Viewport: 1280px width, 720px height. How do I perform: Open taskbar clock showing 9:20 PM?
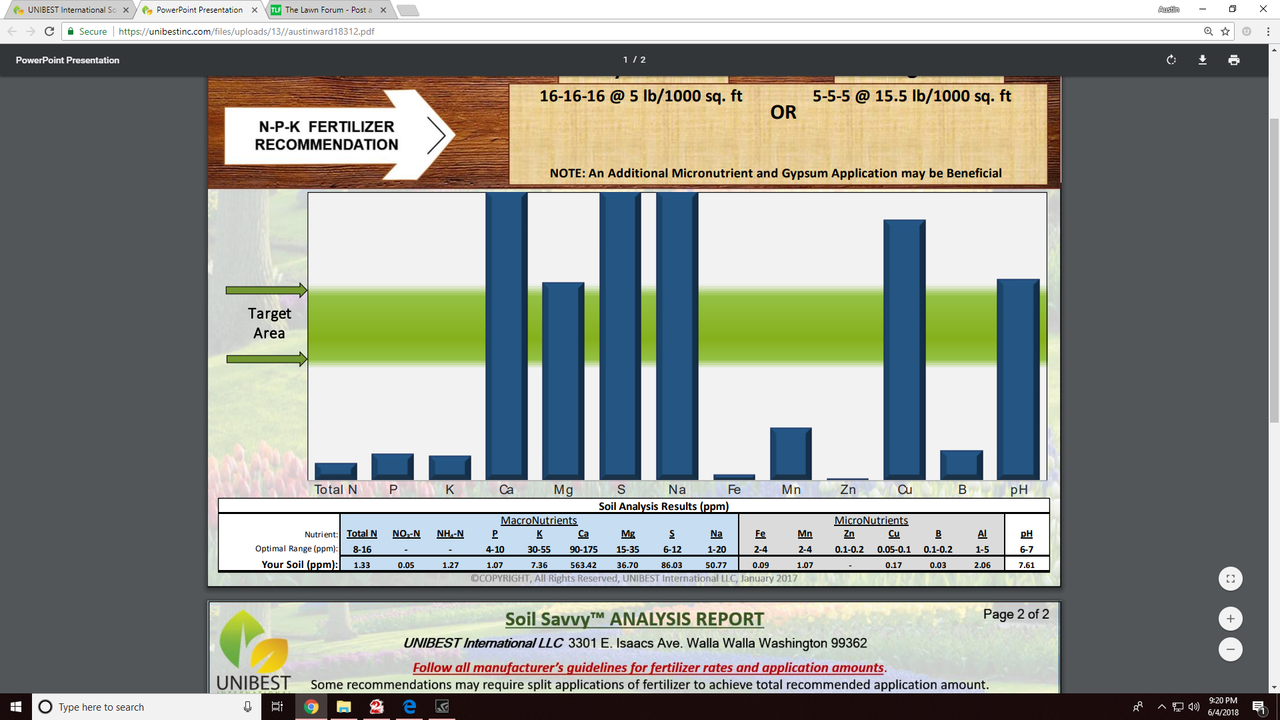(1223, 706)
